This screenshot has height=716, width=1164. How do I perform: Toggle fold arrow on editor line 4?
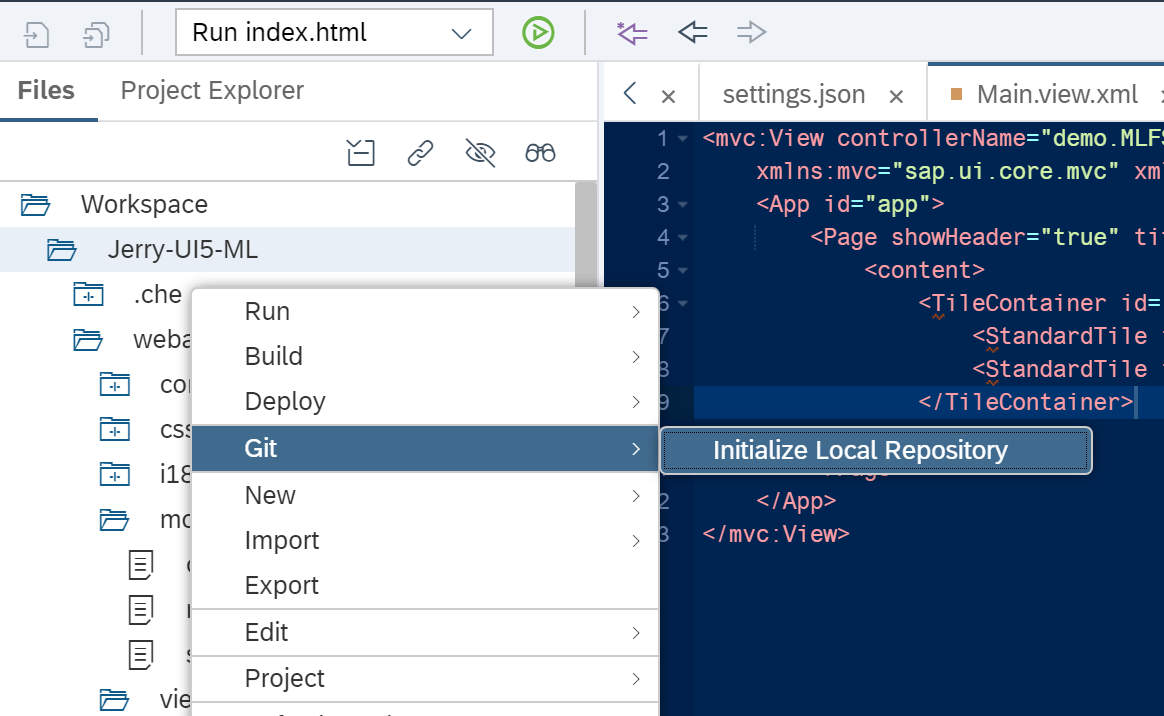tap(682, 238)
